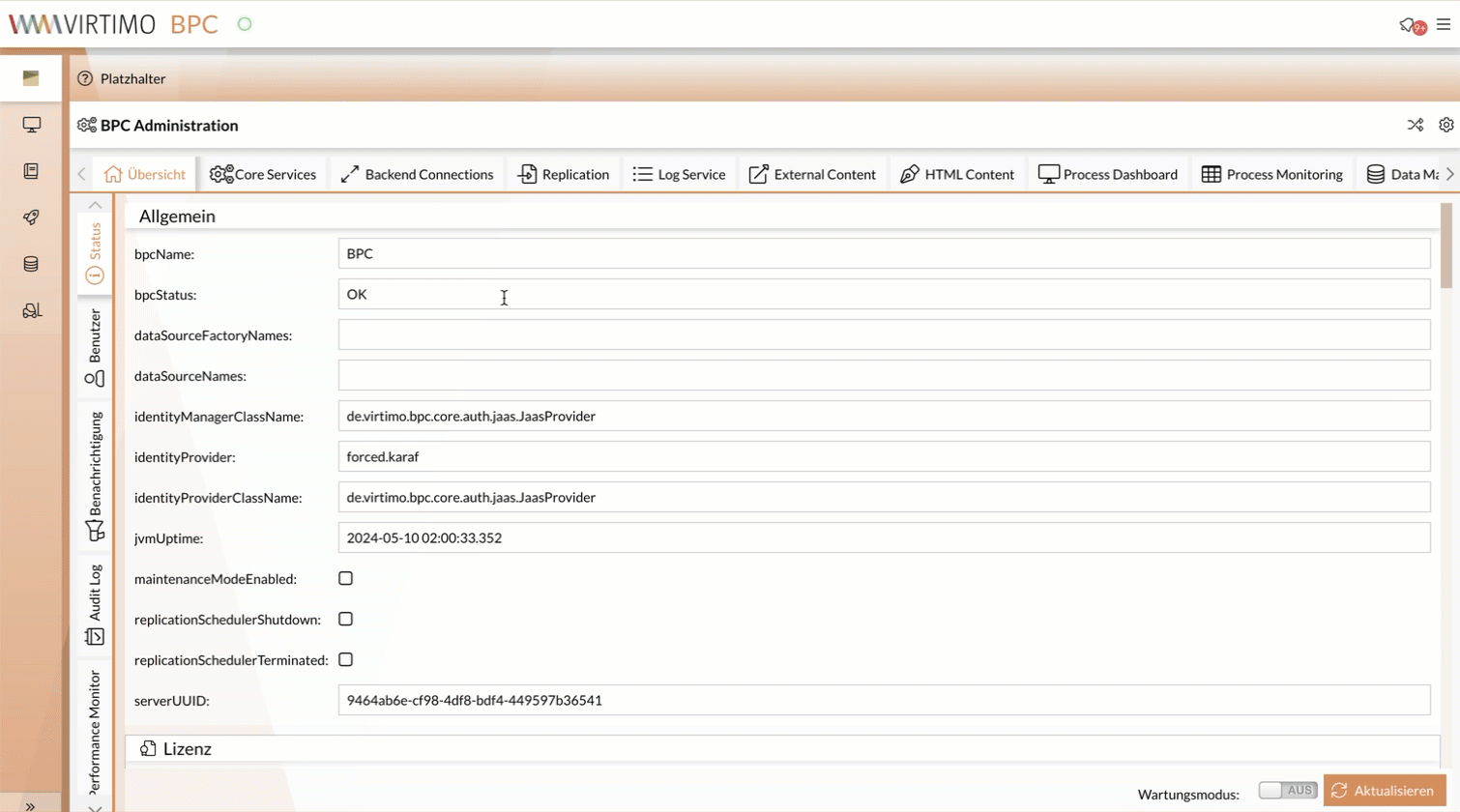The height and width of the screenshot is (812, 1460).
Task: Open the monitor icon in left sidebar
Action: click(31, 125)
